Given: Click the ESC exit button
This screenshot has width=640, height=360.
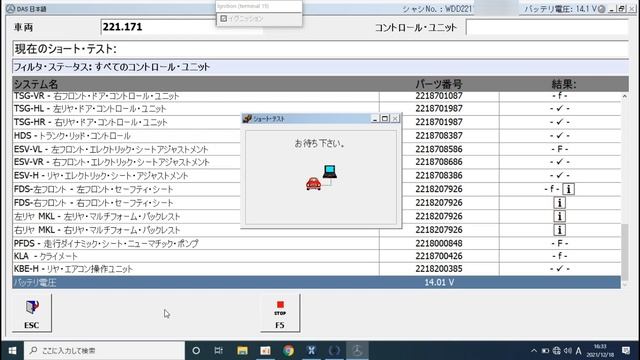Looking at the screenshot, I should point(32,313).
